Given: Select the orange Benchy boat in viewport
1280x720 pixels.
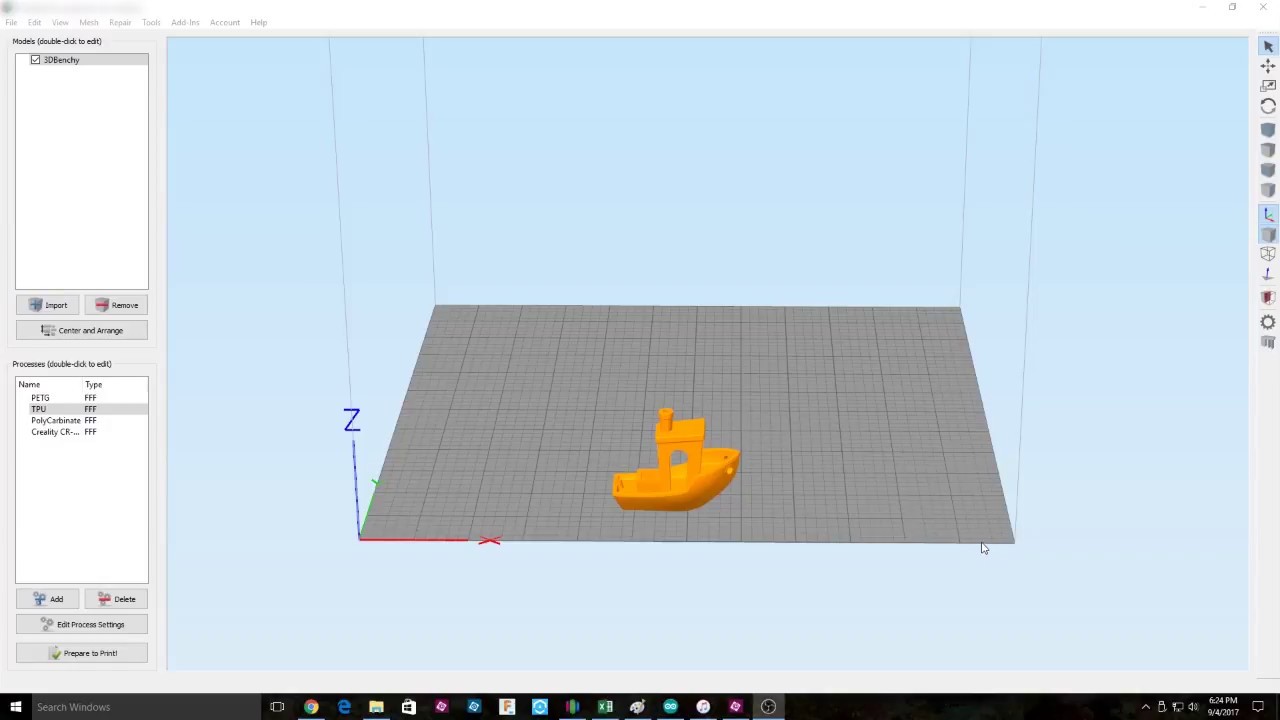Looking at the screenshot, I should click(677, 465).
